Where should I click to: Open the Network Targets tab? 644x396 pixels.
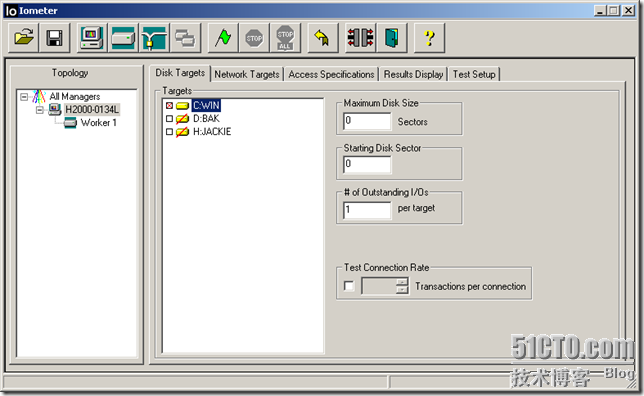(x=247, y=74)
